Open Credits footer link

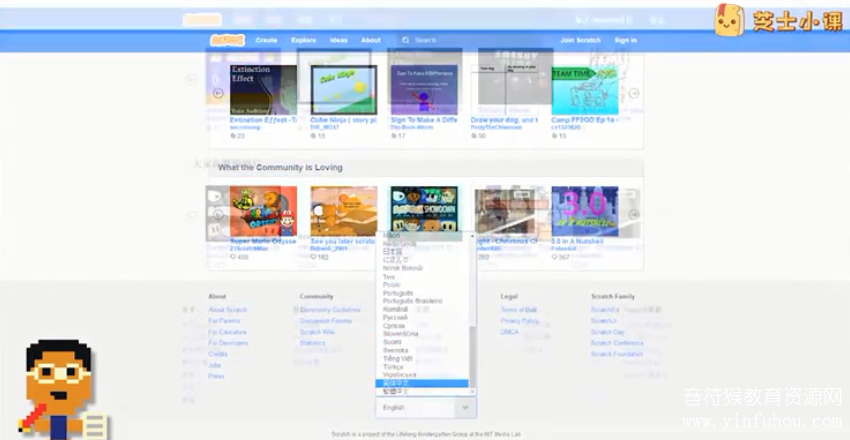tap(218, 354)
